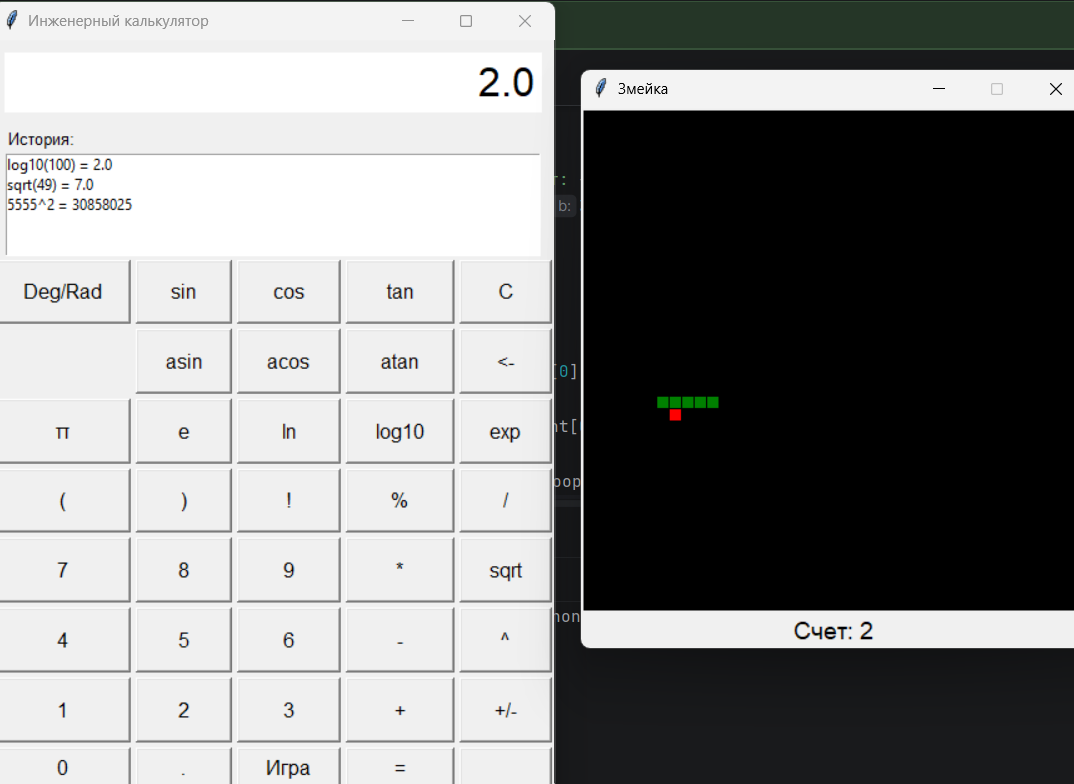Click digit 3 on calculator
1074x784 pixels.
click(288, 710)
